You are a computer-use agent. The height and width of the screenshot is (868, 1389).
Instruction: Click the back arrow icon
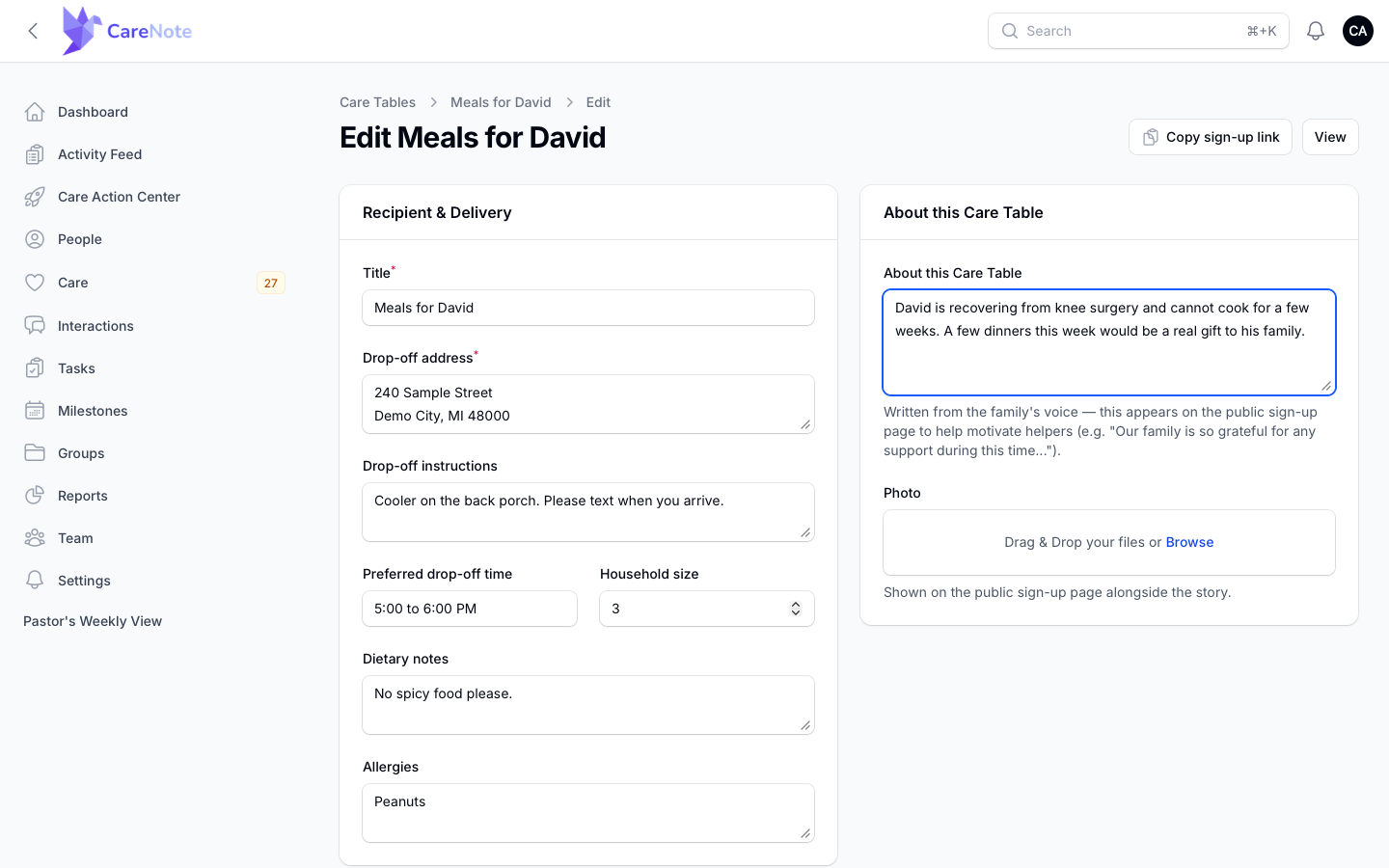click(33, 31)
